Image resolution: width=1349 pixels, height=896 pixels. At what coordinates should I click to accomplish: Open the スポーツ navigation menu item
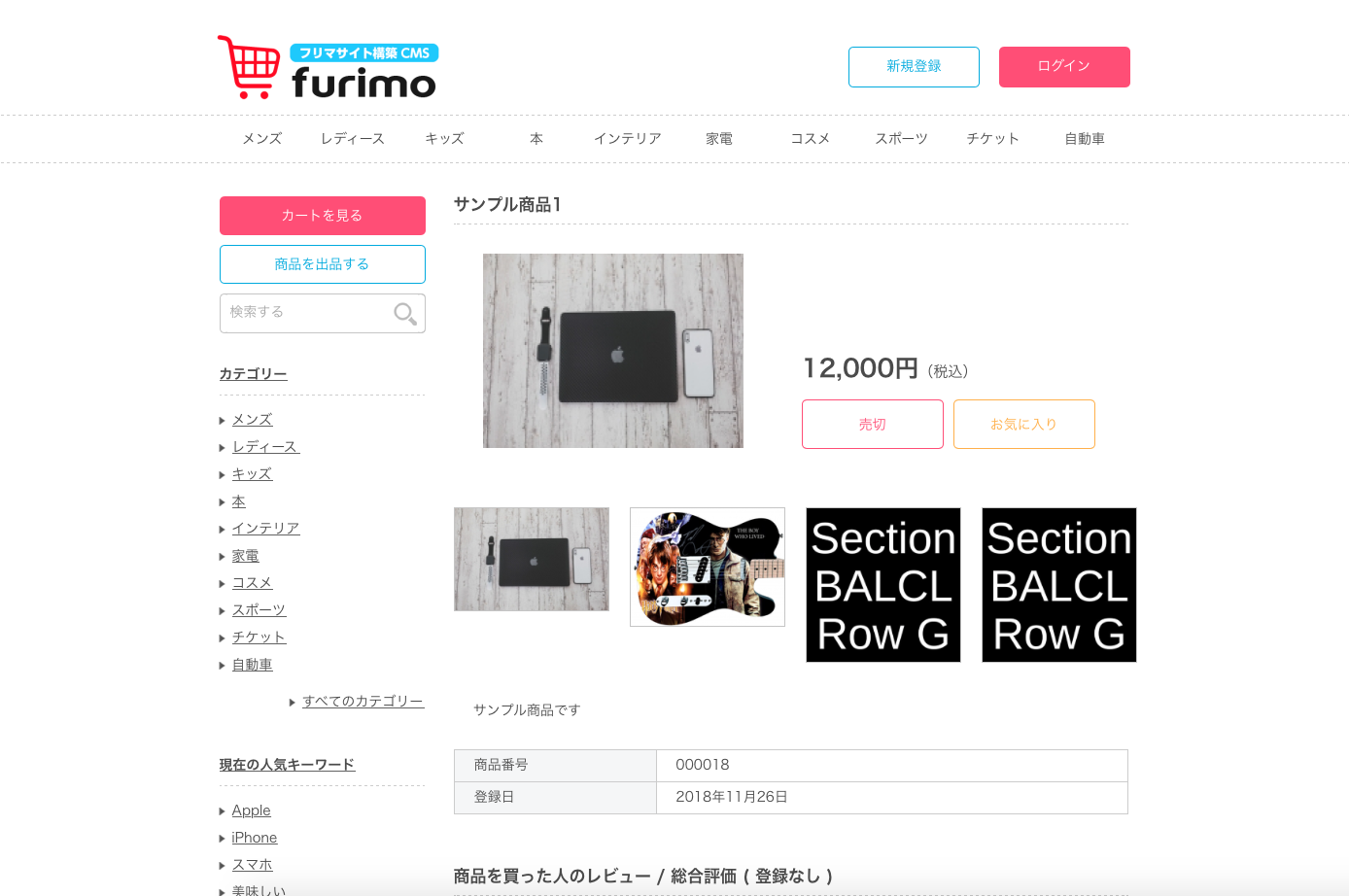click(901, 139)
